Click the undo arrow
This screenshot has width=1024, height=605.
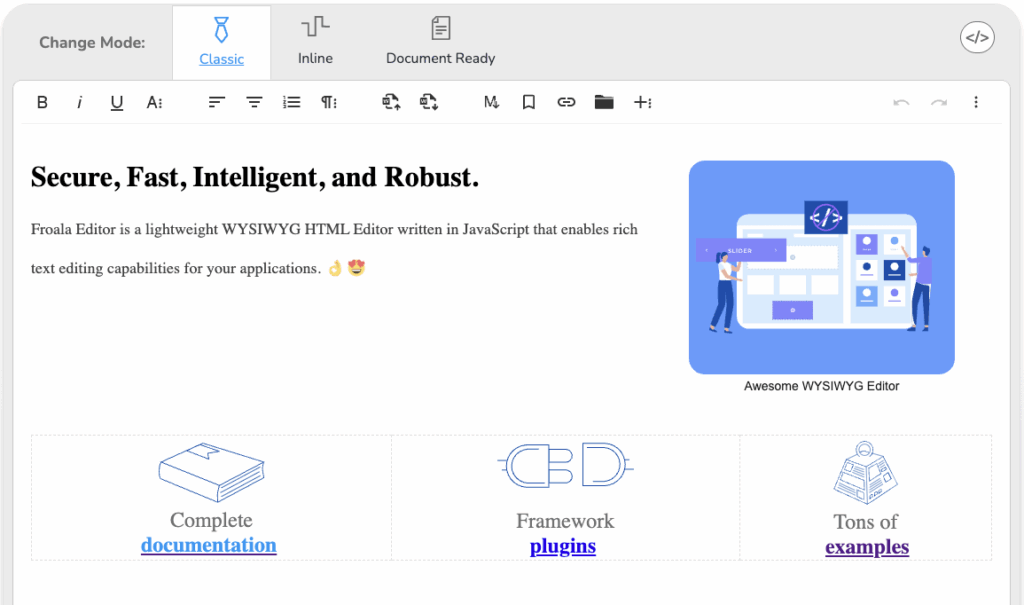(901, 103)
